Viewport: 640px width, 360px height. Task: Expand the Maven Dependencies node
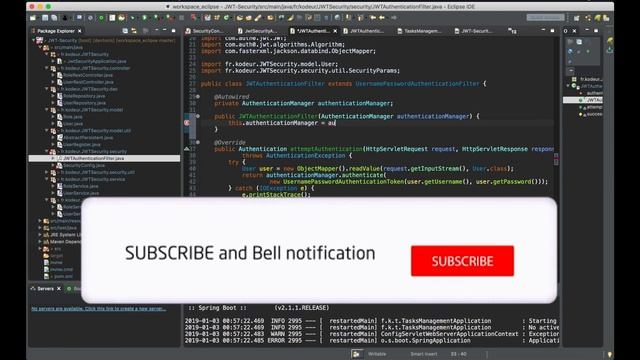point(40,242)
